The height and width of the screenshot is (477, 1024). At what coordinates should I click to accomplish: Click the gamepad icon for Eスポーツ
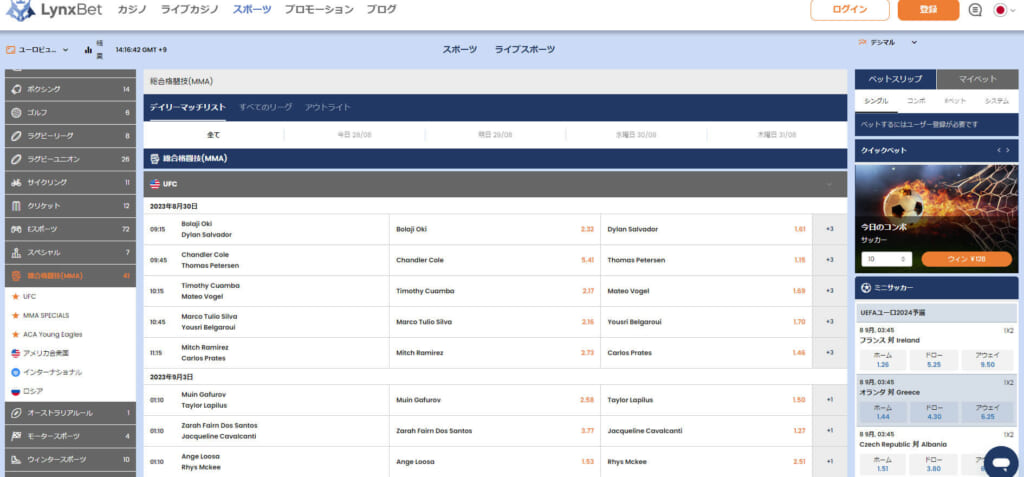17,229
